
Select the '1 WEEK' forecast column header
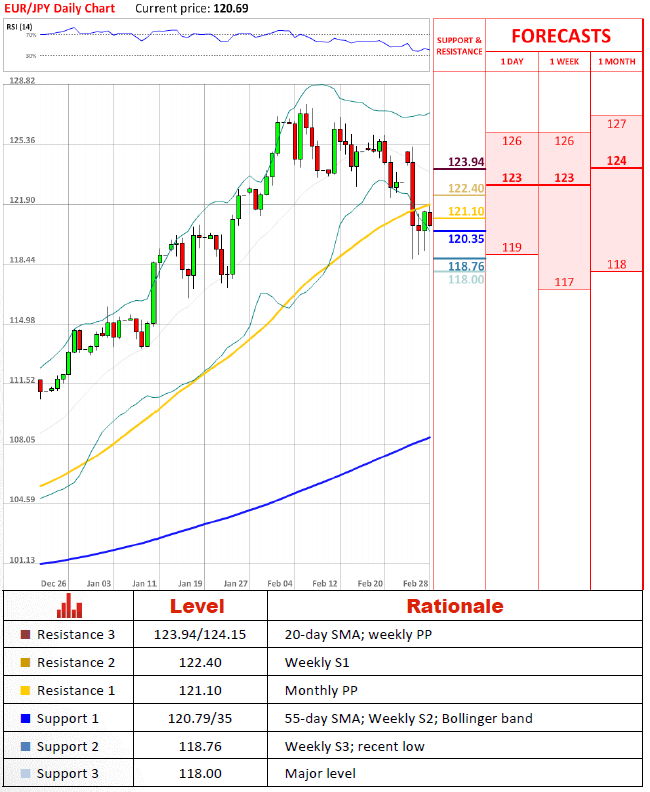(x=564, y=62)
